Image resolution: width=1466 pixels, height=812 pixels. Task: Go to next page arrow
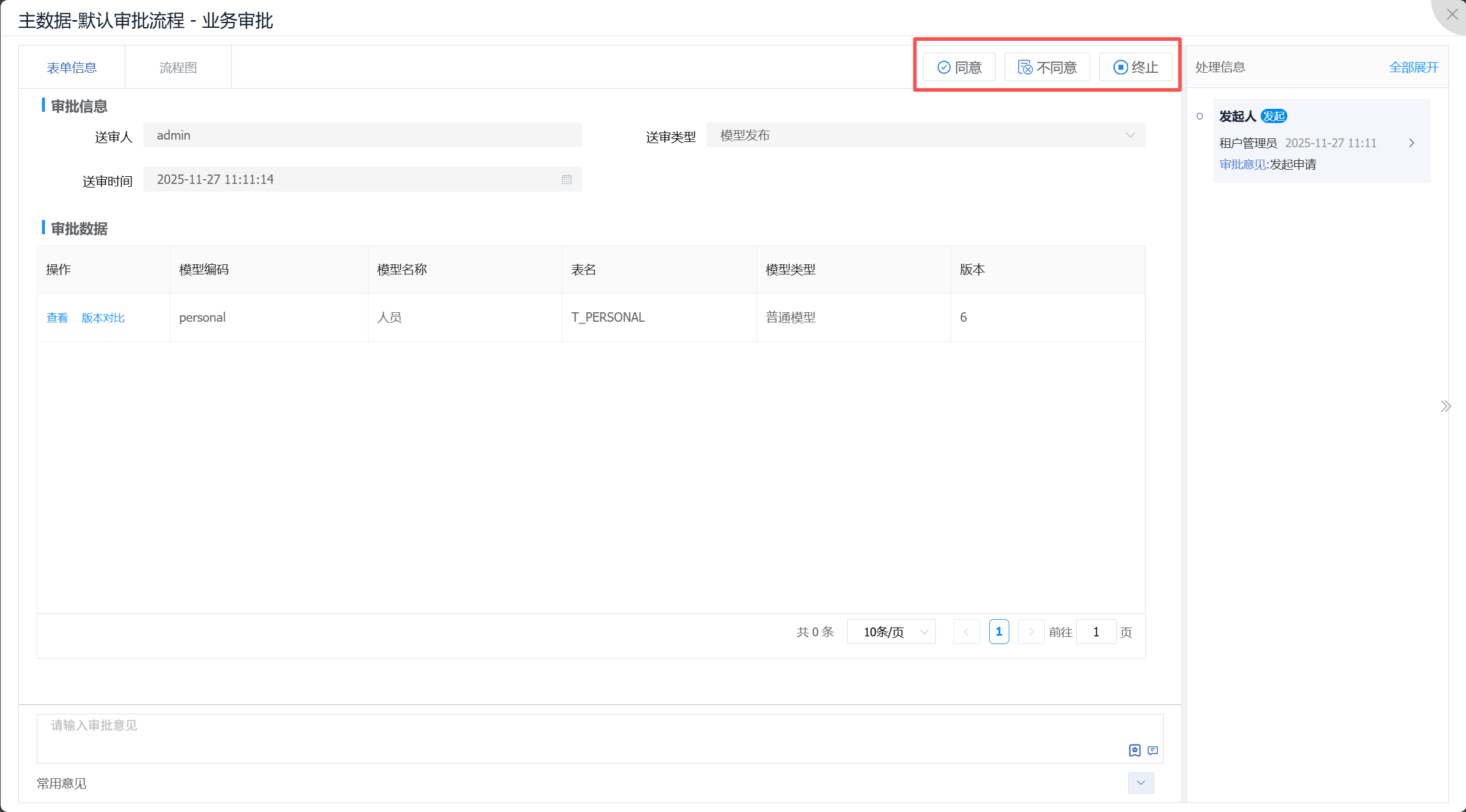[1031, 632]
